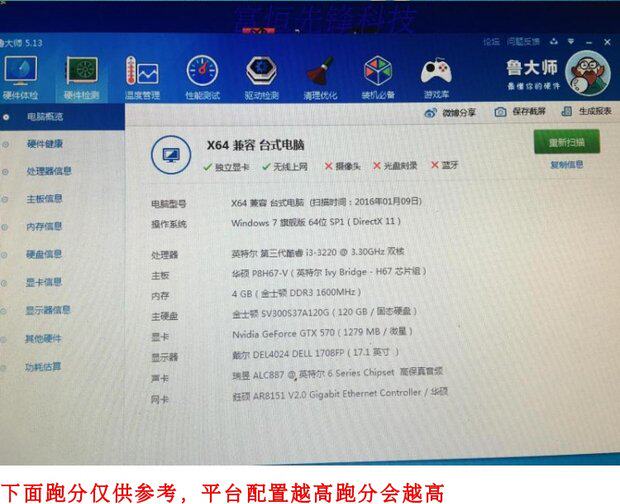Screen dimensions: 620x504
Task: Click the AR8151 Ethernet Controller value
Action: [x=340, y=394]
